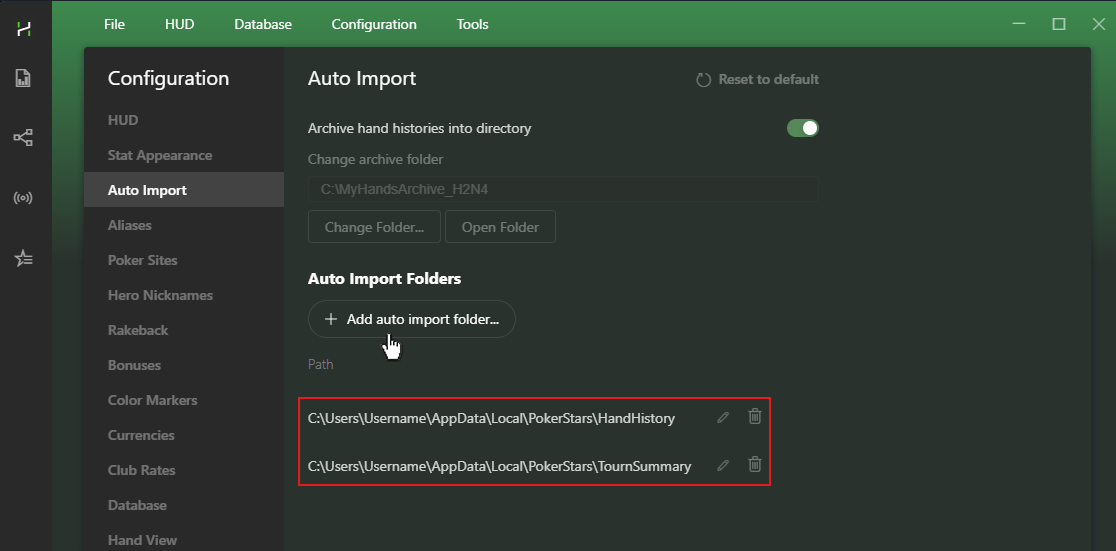Viewport: 1116px width, 551px height.
Task: Open Bonuses settings section
Action: point(184,365)
